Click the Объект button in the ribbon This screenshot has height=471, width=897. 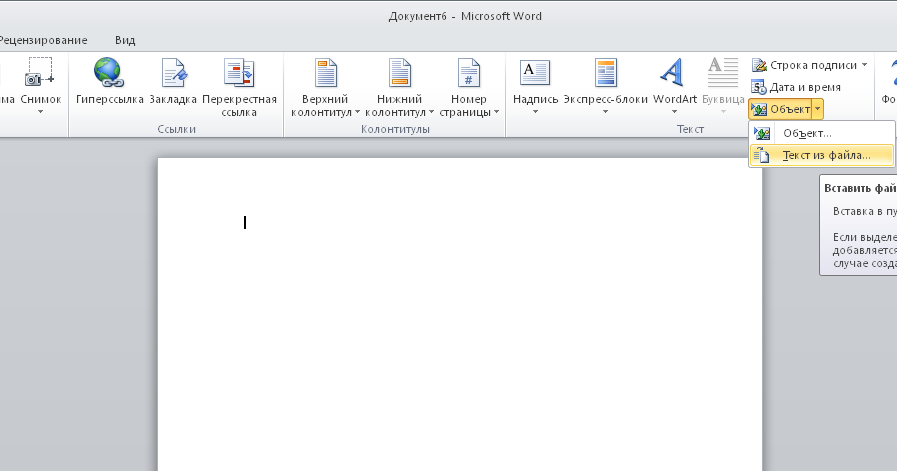tap(781, 109)
